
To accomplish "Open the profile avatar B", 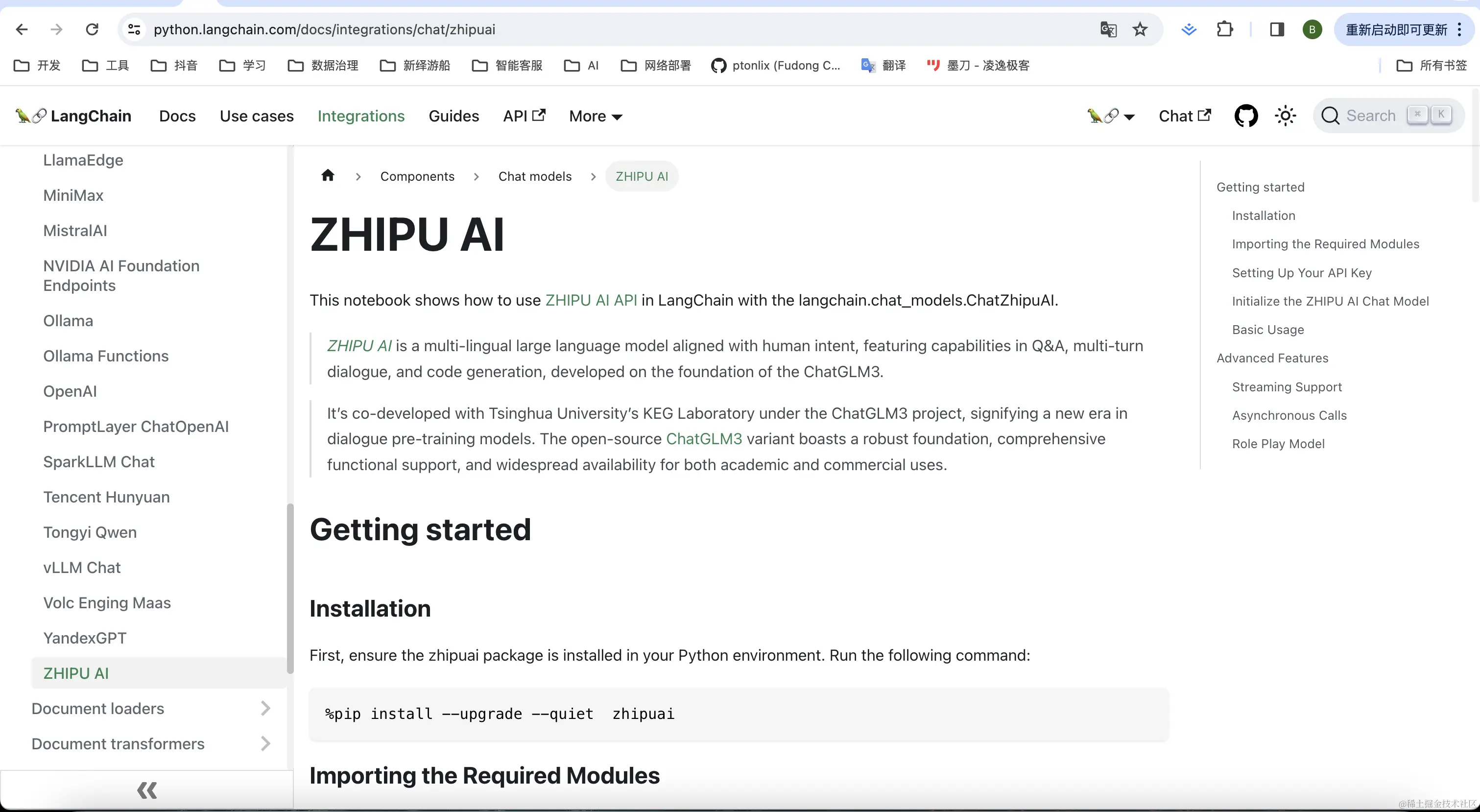I will point(1312,29).
